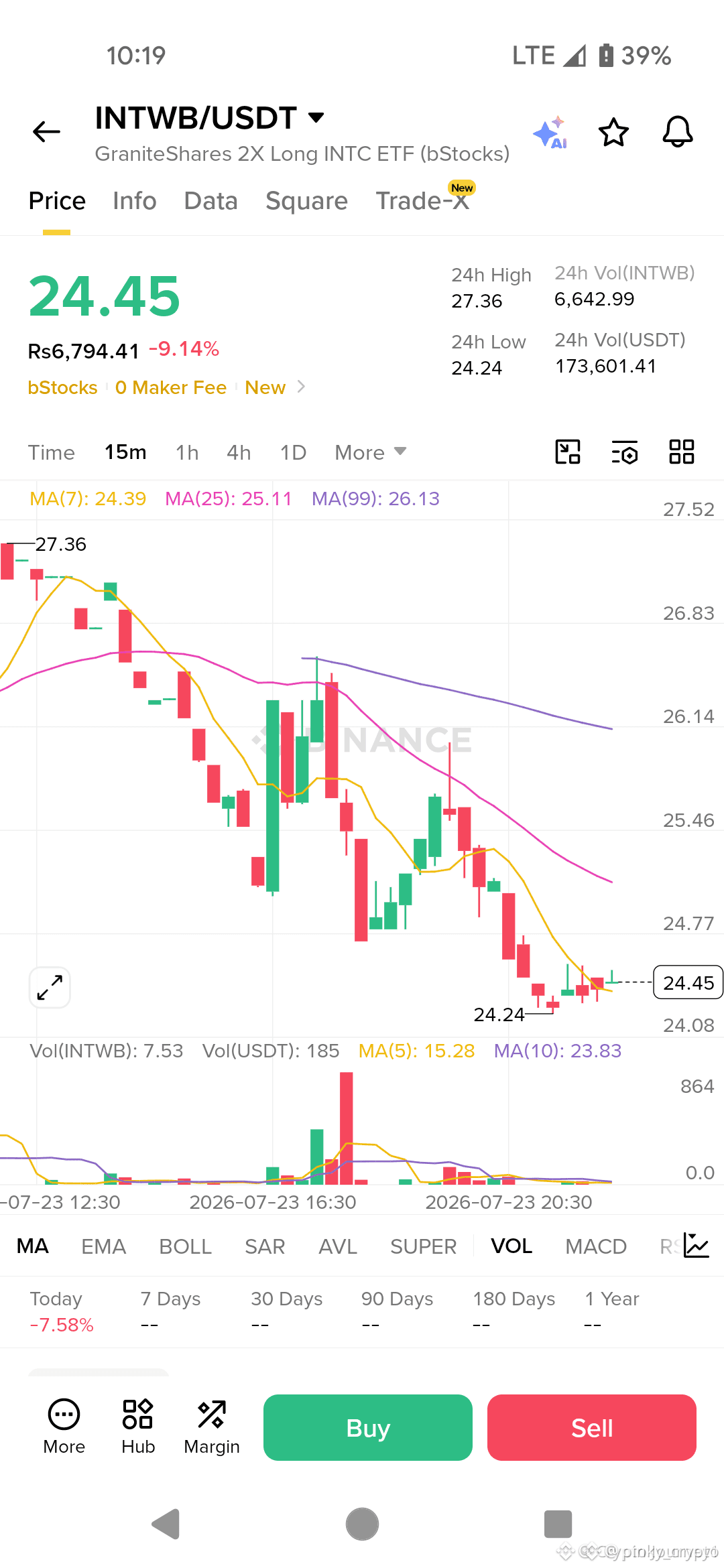
Task: Tap the New tag link
Action: click(x=265, y=387)
